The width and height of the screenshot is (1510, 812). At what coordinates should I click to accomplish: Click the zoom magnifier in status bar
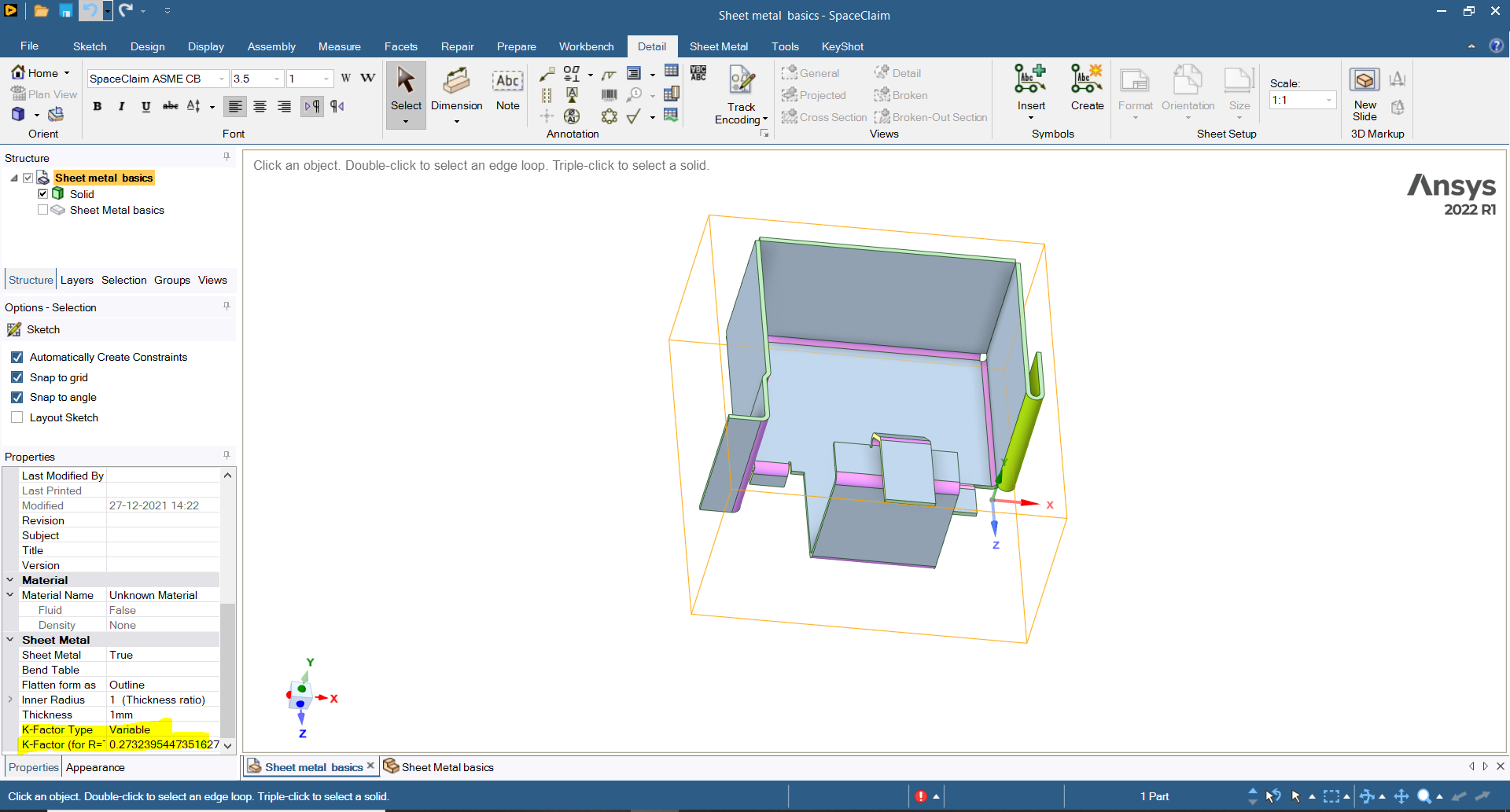coord(1424,796)
